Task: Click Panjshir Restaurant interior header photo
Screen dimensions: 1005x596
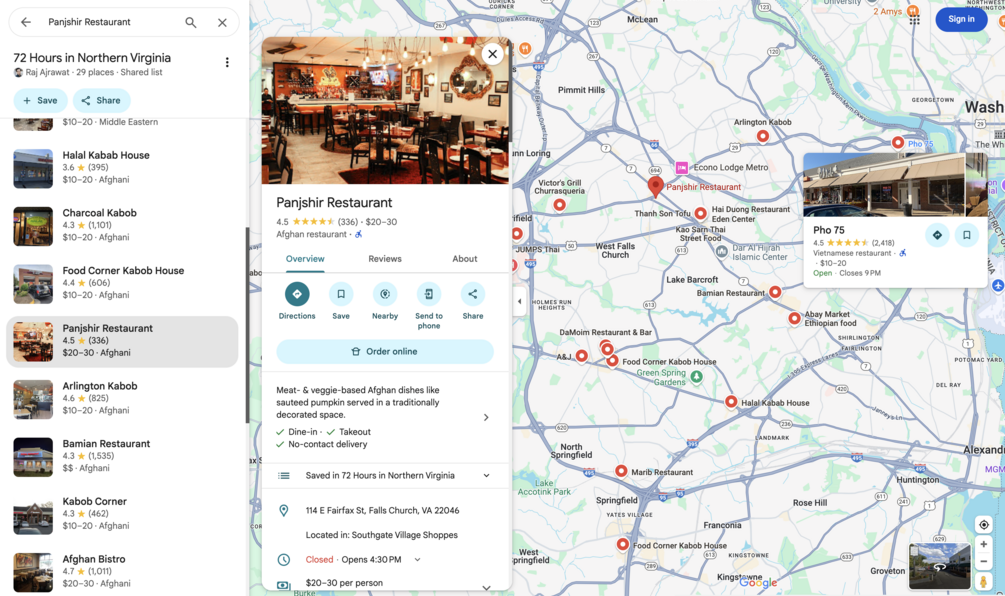Action: click(x=385, y=110)
